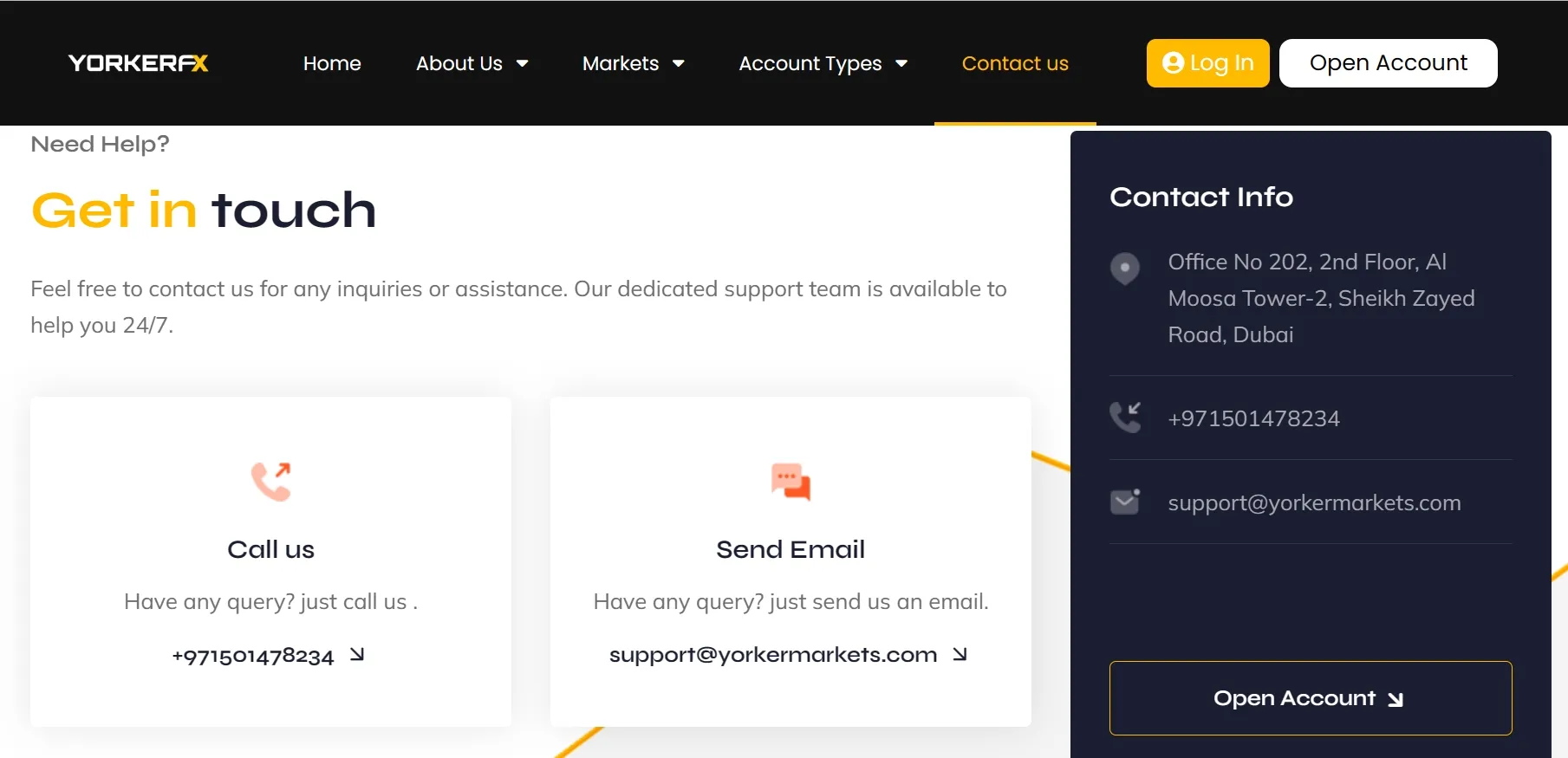Click the Get in touch heading
Image resolution: width=1568 pixels, height=758 pixels.
pyautogui.click(x=204, y=211)
